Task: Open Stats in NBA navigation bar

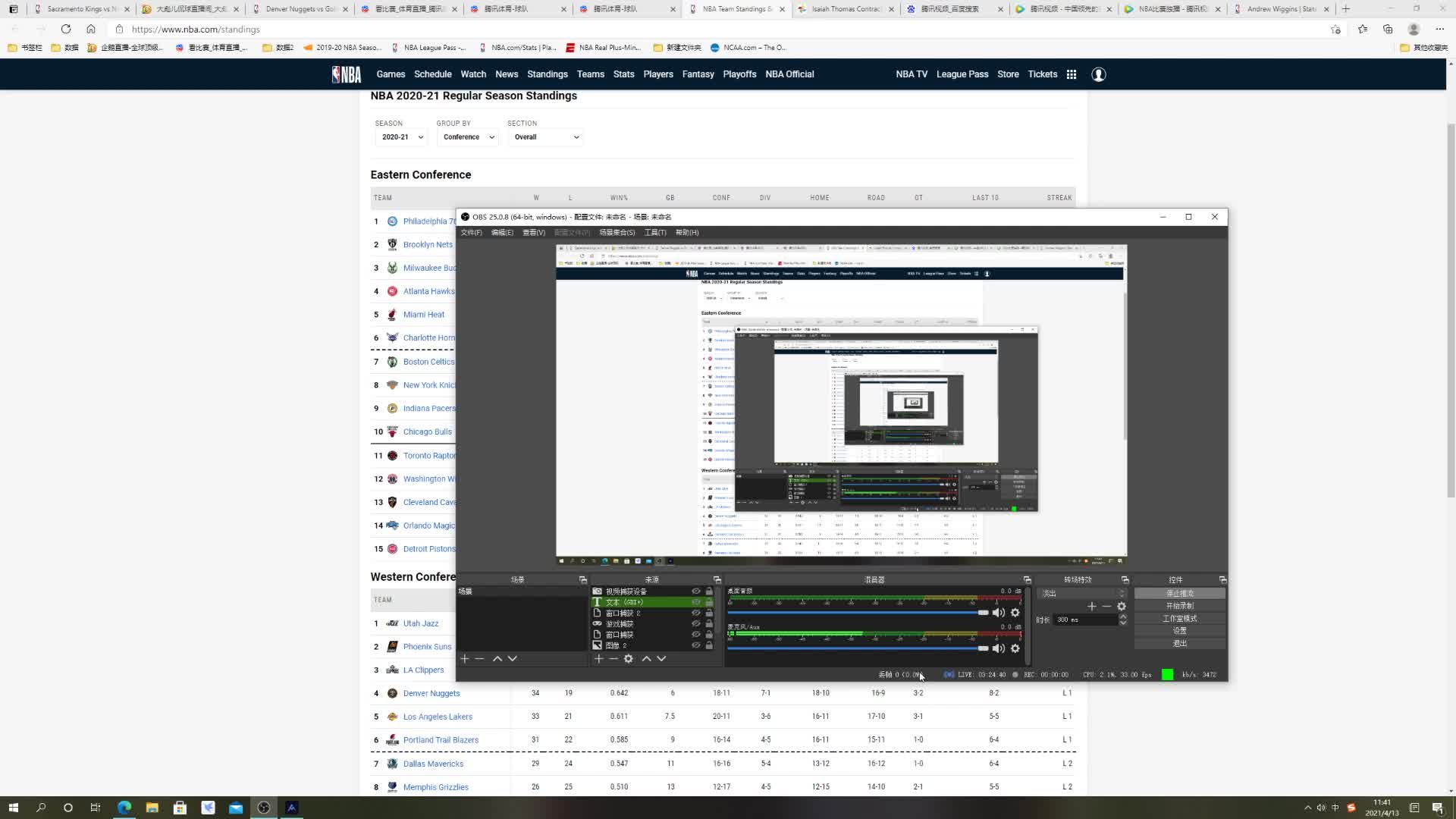Action: click(623, 74)
